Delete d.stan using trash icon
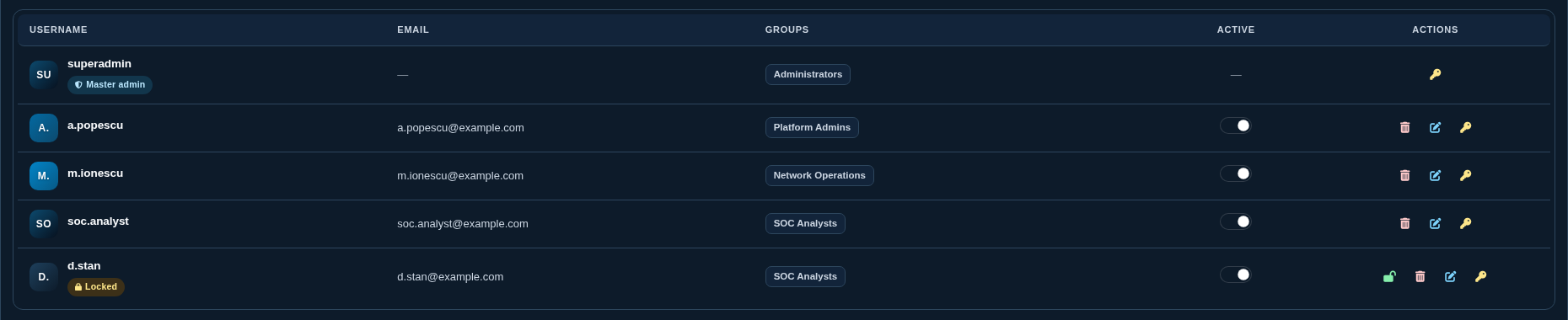Screen dimensions: 1568x320 tap(1420, 276)
